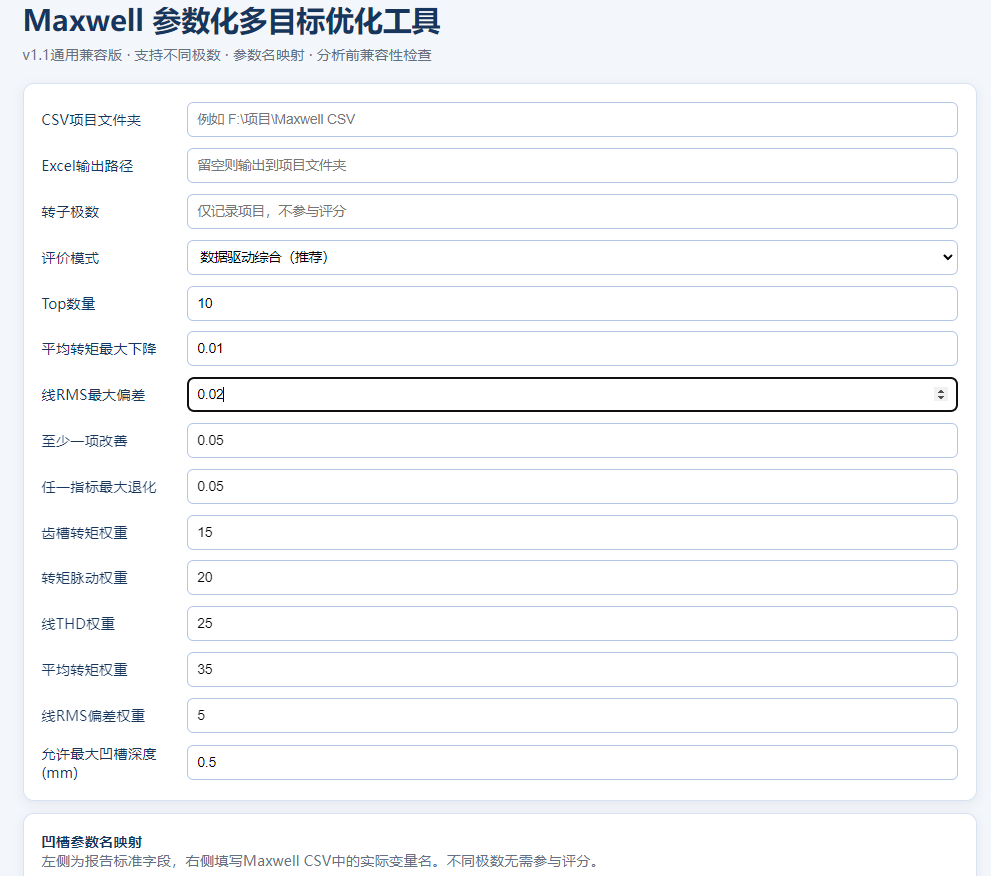Select the 齿槽转矩权重 field showing 15
This screenshot has width=991, height=876.
572,532
